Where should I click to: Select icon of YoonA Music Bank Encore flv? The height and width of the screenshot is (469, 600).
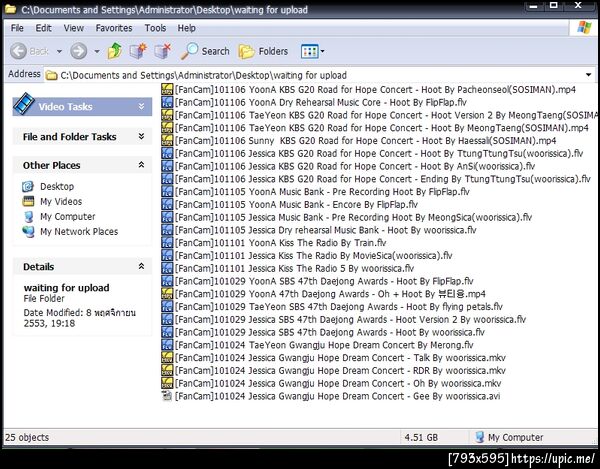tap(167, 204)
